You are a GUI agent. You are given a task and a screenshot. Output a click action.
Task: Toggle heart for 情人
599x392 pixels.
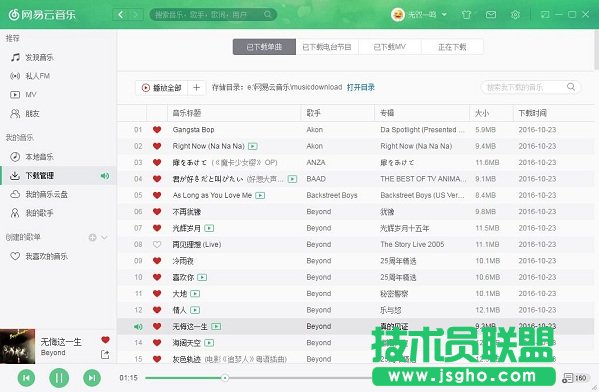[157, 310]
